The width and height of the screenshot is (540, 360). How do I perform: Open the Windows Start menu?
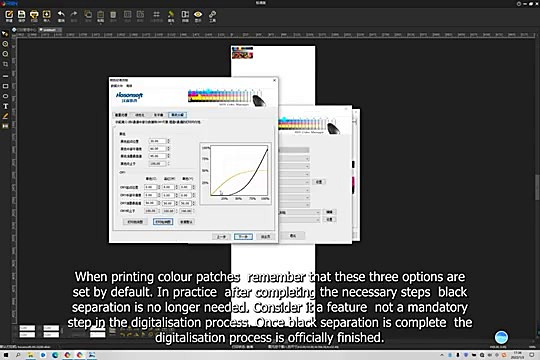6,355
